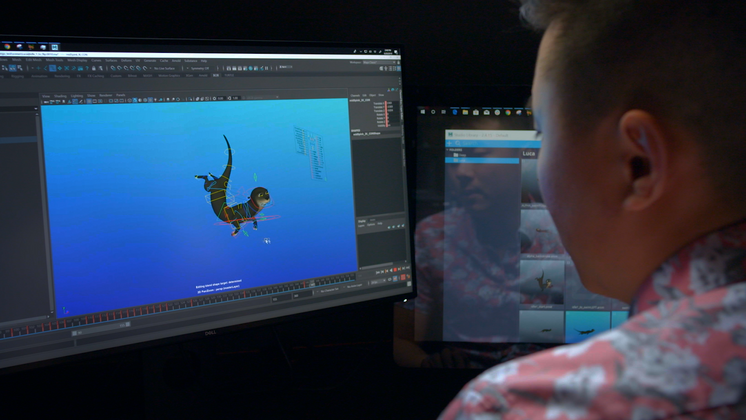Screen dimensions: 746x420
Task: Go to end of playback range
Action: click(x=408, y=268)
